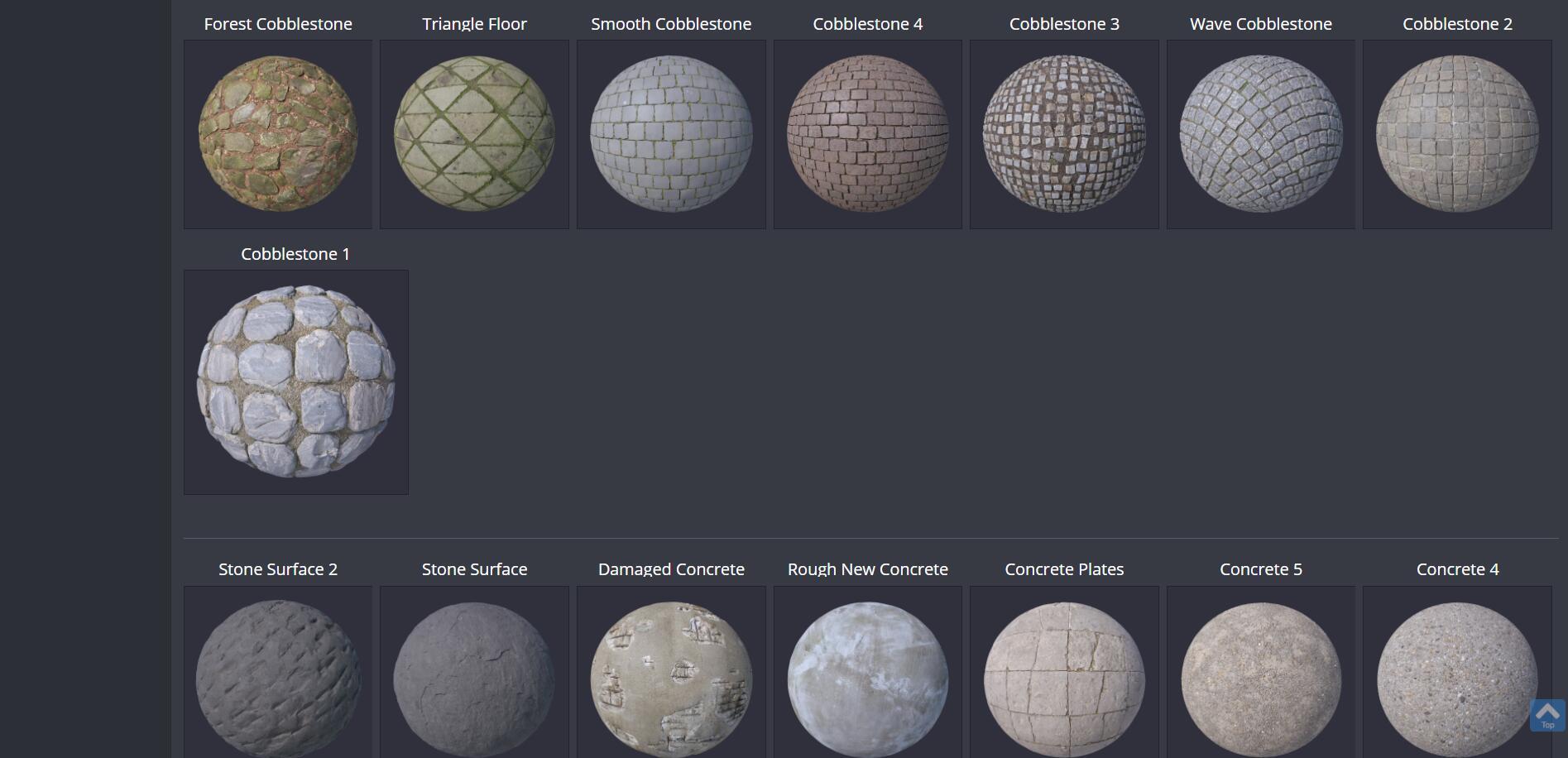Screen dimensions: 1568x758
Task: Open the Cobblestone 1 large stone texture
Action: pyautogui.click(x=295, y=381)
